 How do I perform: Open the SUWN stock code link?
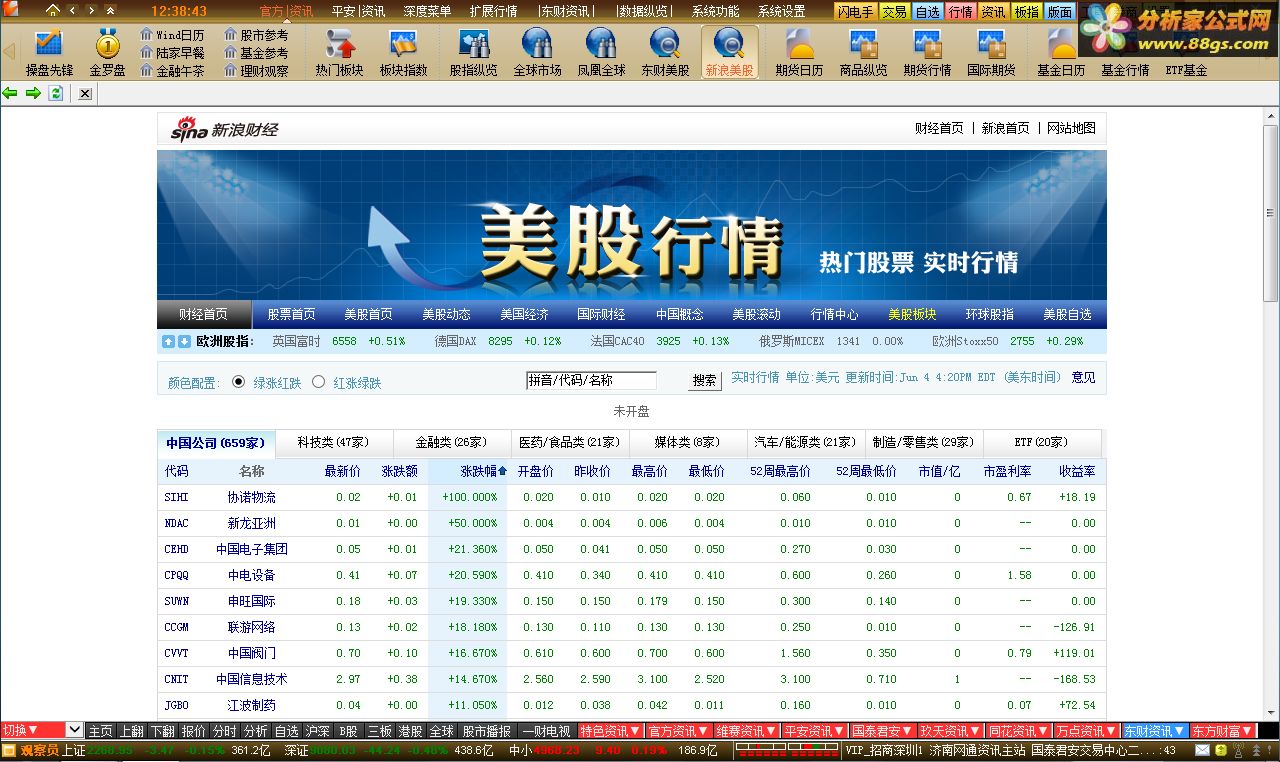coord(177,601)
